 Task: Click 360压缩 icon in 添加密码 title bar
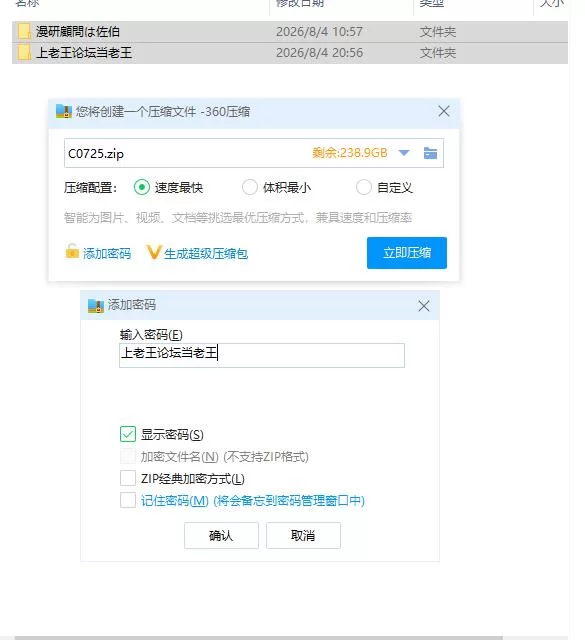pyautogui.click(x=96, y=305)
